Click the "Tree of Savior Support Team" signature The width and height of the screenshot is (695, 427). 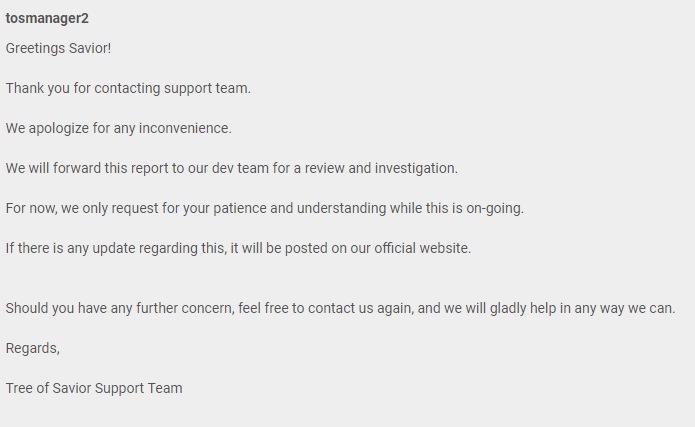(x=94, y=388)
